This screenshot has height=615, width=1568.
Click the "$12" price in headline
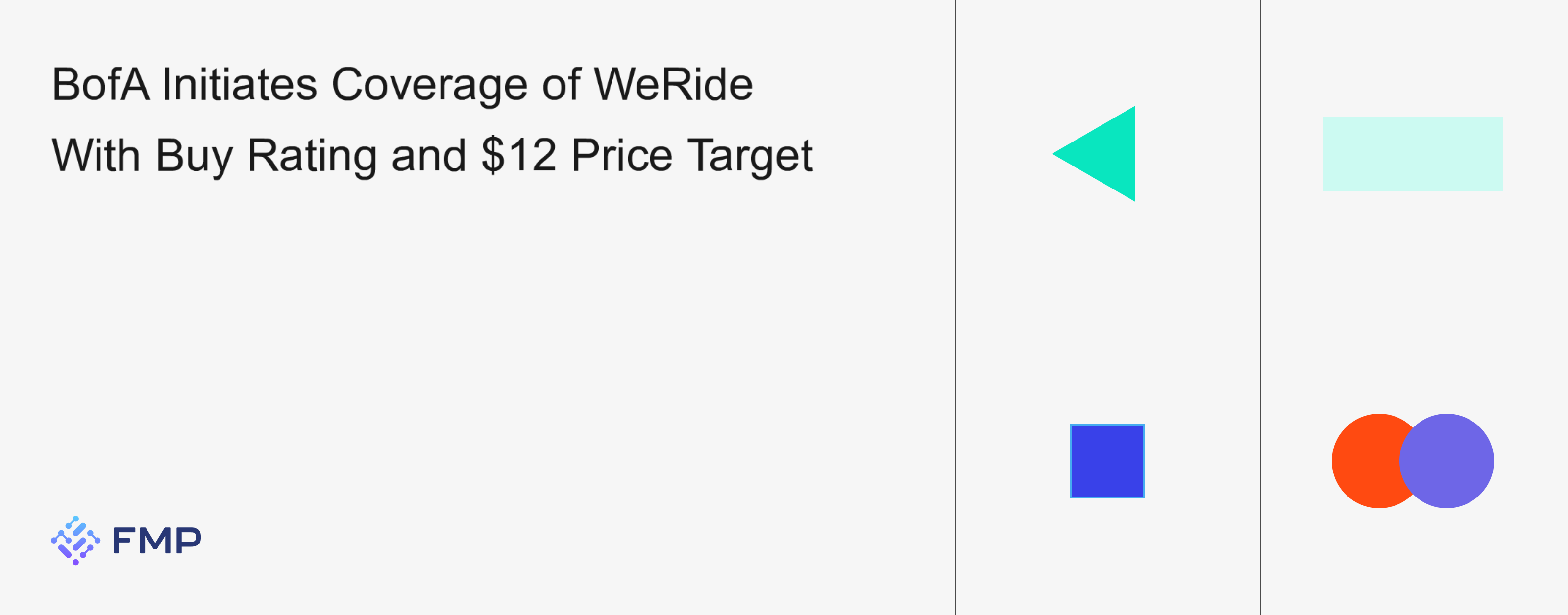point(518,156)
